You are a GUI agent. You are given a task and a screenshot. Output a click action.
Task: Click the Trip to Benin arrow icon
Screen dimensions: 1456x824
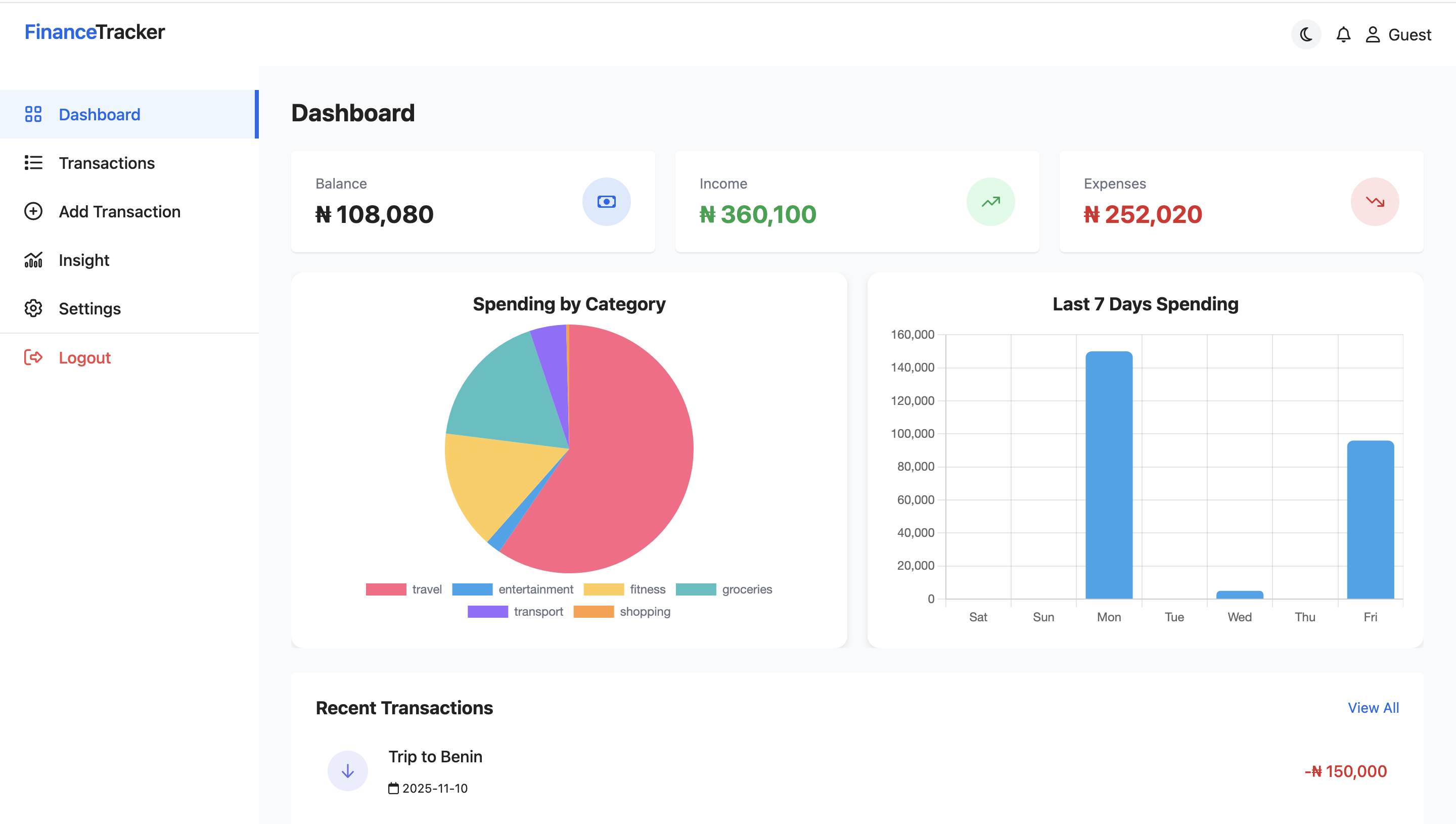coord(347,771)
